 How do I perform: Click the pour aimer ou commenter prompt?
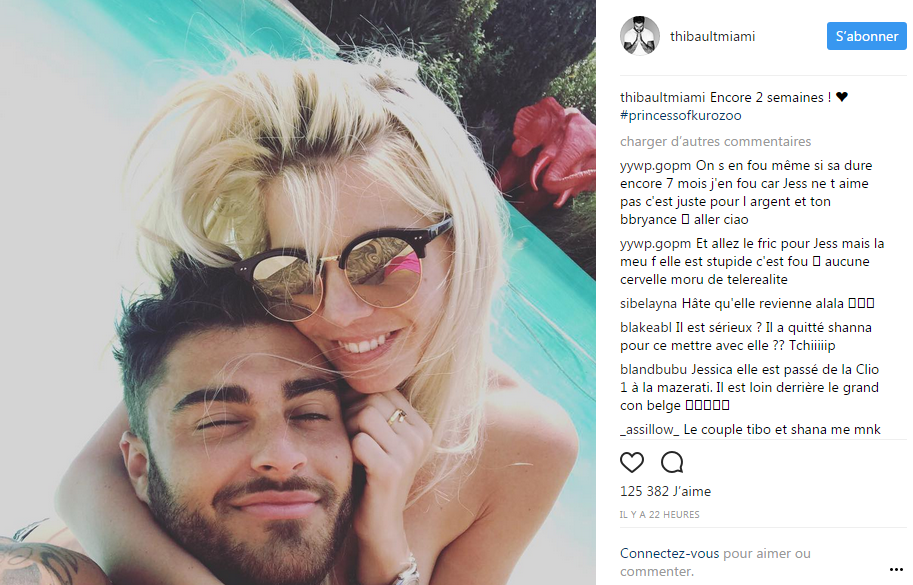[x=715, y=562]
